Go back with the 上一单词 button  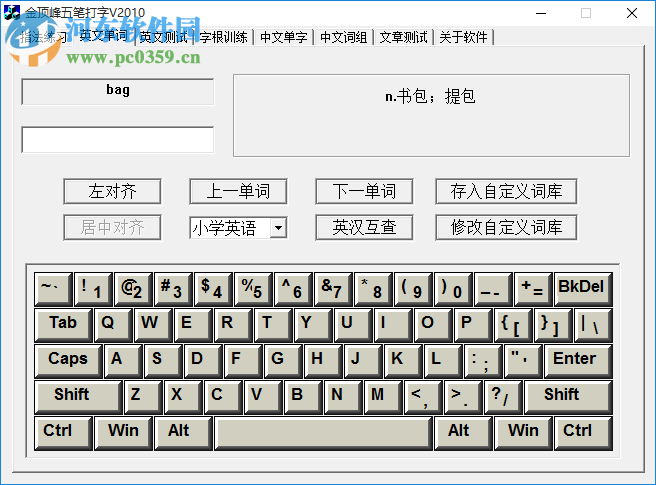[x=238, y=191]
